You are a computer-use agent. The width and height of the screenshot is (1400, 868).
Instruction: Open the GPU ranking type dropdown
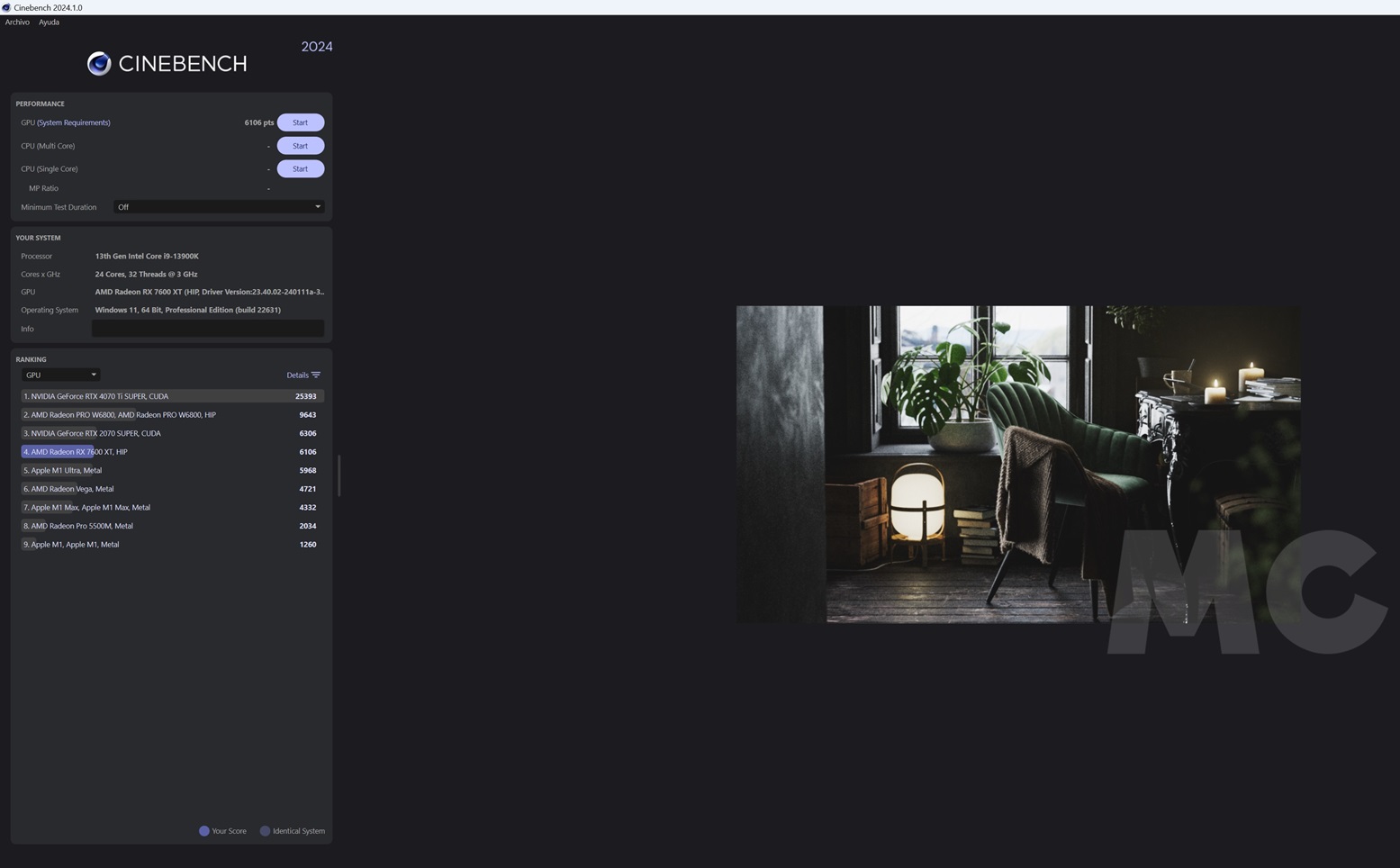(60, 375)
